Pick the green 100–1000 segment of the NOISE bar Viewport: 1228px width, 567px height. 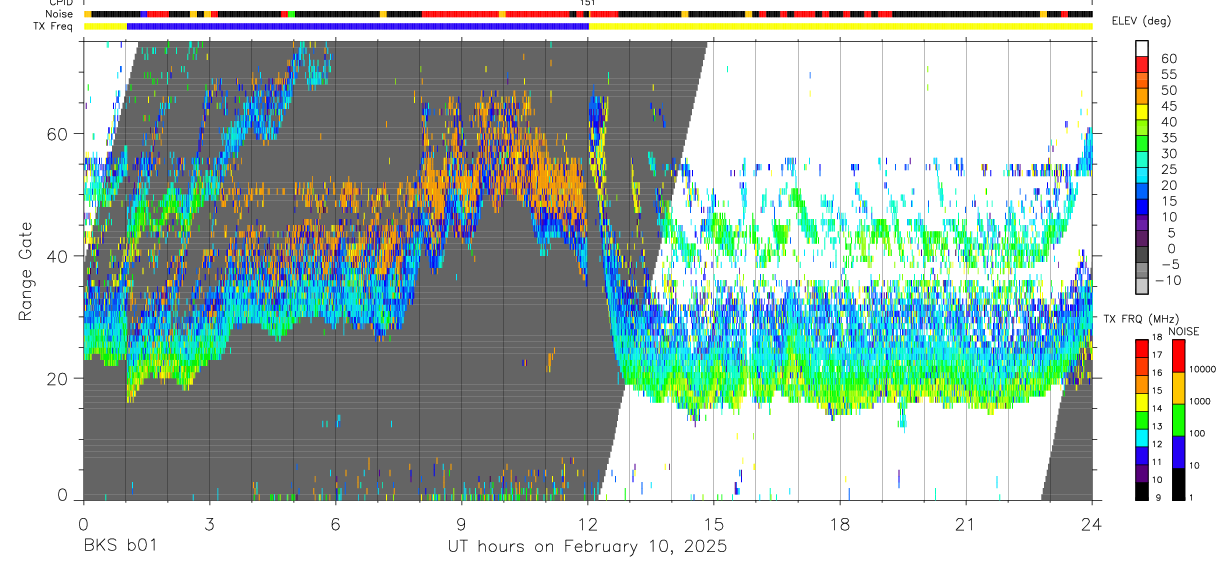(x=1177, y=419)
